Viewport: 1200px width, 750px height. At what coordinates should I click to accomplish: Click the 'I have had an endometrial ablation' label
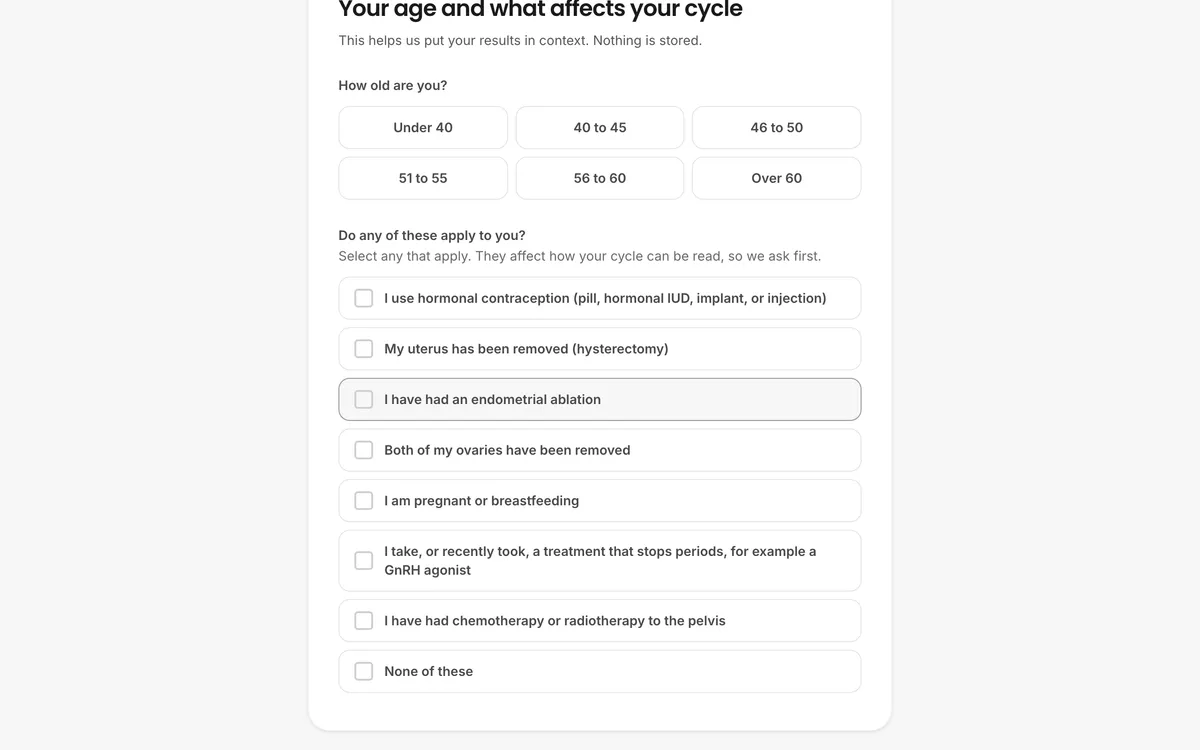point(492,400)
